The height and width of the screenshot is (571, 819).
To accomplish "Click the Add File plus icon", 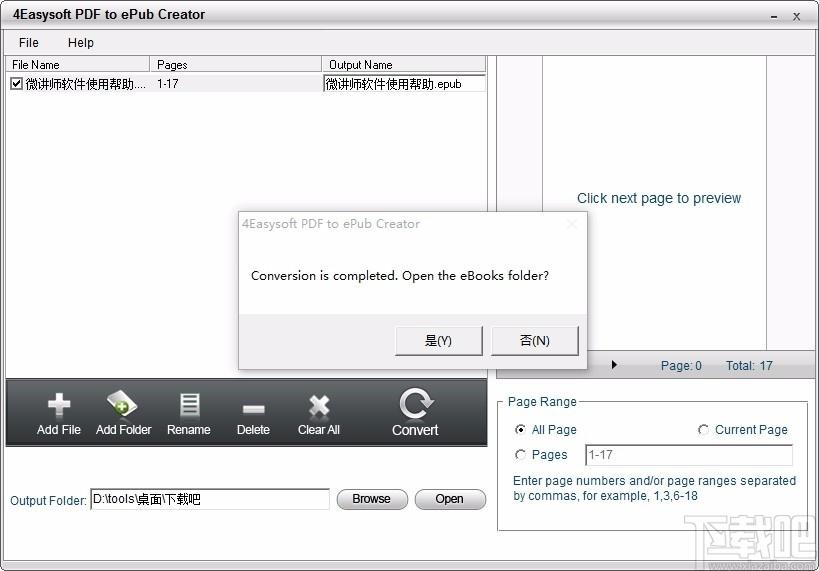I will (x=58, y=404).
